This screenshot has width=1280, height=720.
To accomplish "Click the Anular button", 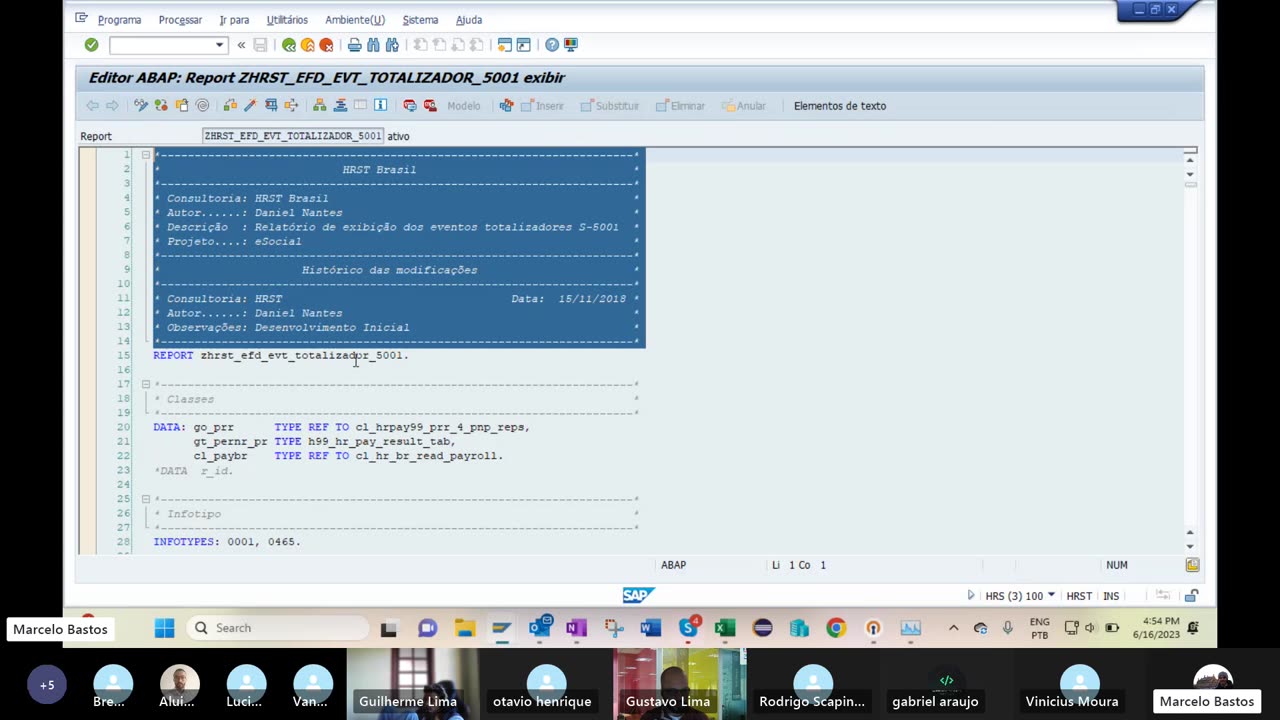I will click(744, 106).
